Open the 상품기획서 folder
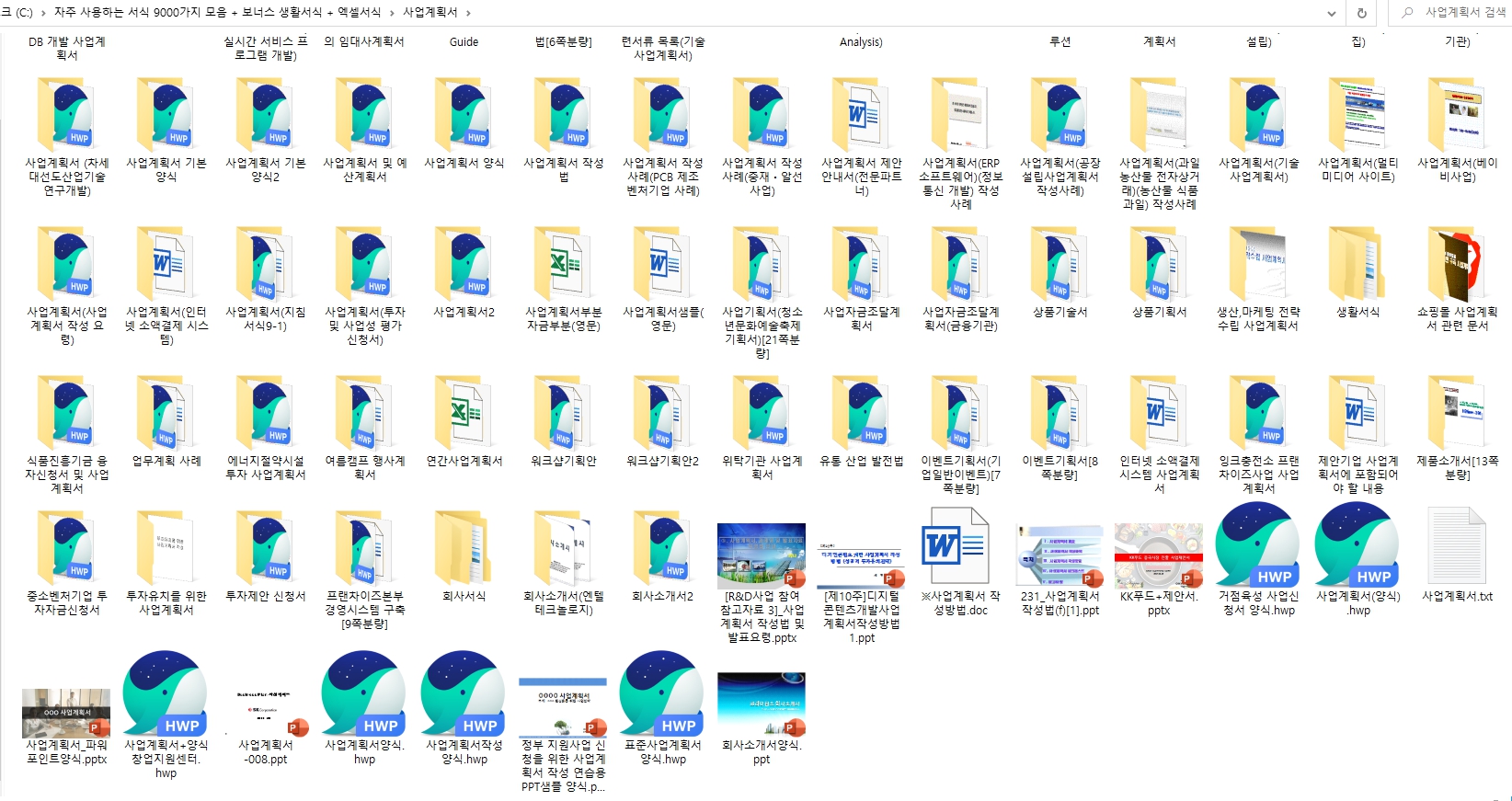The width and height of the screenshot is (1512, 801). pyautogui.click(x=1159, y=264)
